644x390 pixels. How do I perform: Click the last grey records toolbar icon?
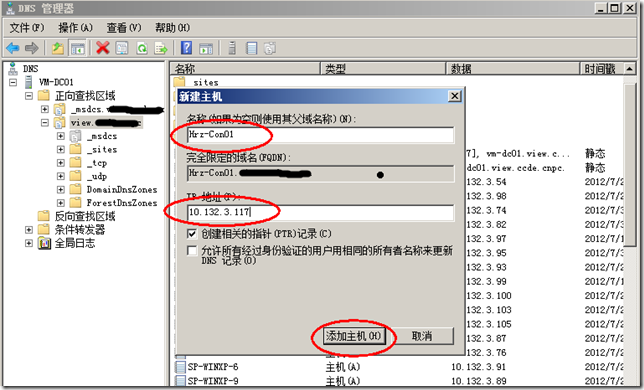tap(270, 48)
